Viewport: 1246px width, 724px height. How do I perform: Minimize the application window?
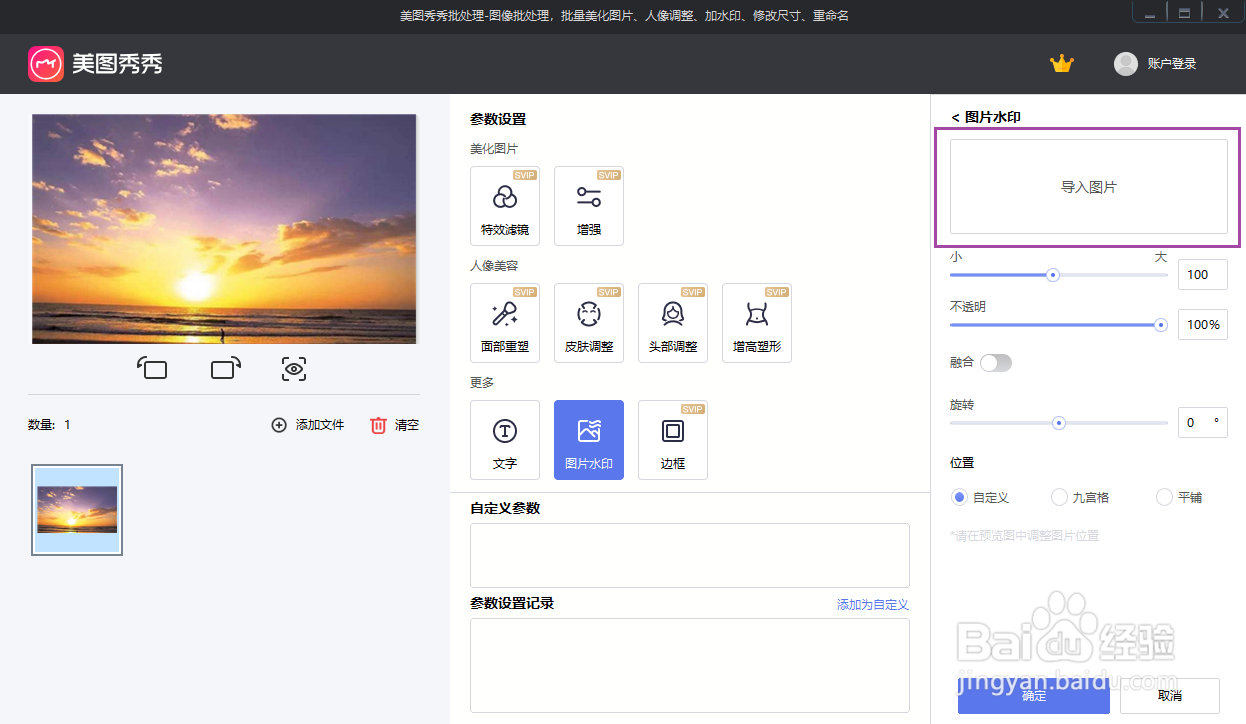(1150, 13)
